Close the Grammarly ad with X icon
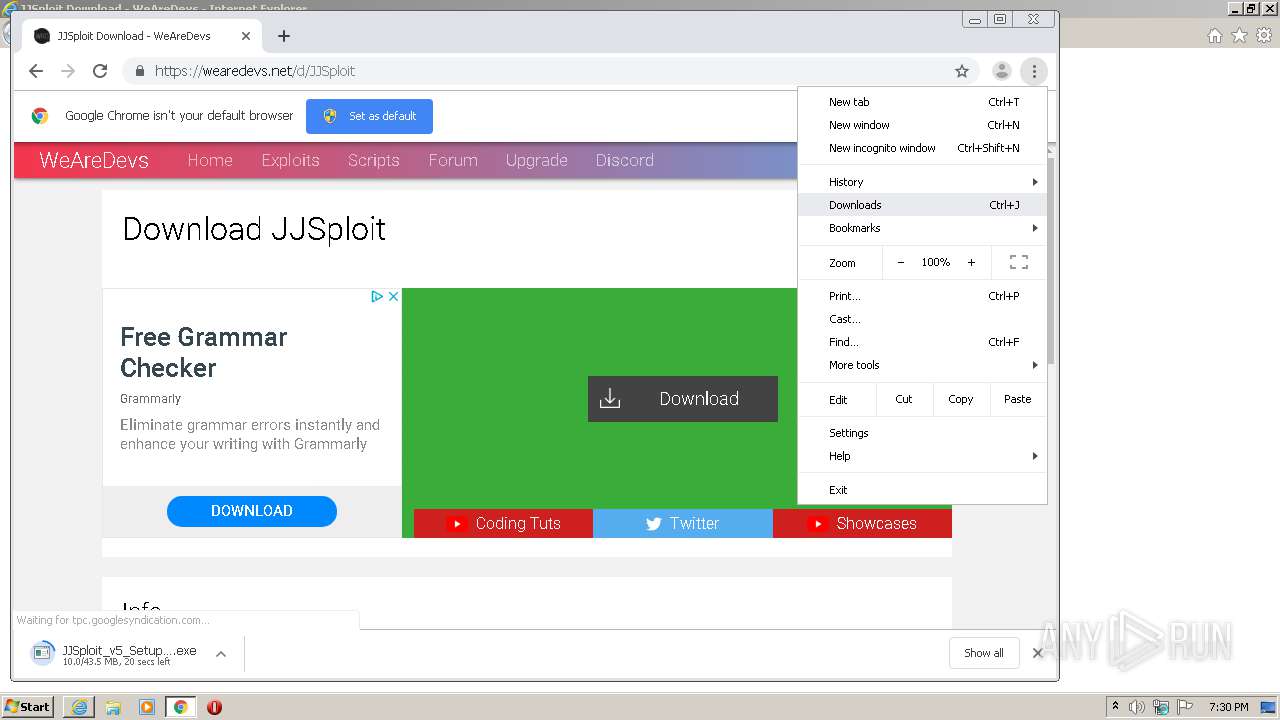 pyautogui.click(x=393, y=296)
